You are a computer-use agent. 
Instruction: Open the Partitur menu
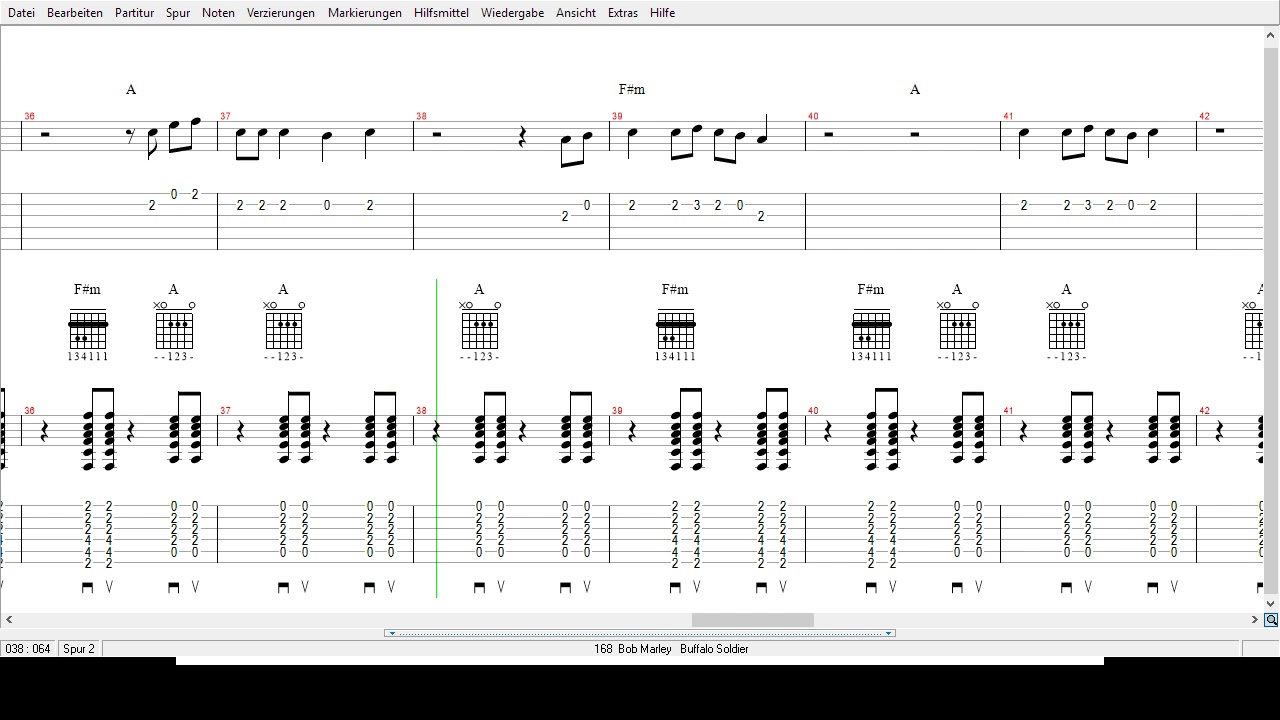tap(134, 13)
